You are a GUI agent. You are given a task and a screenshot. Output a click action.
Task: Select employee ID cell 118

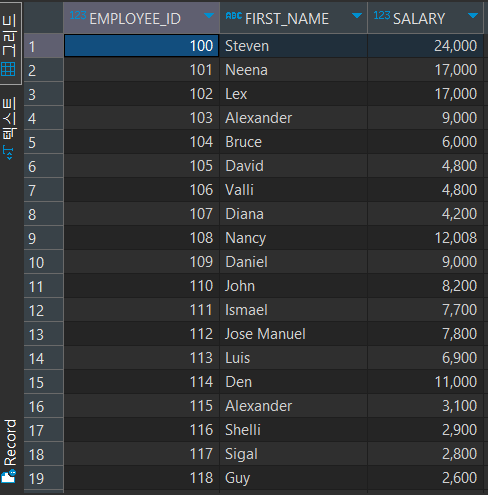141,478
